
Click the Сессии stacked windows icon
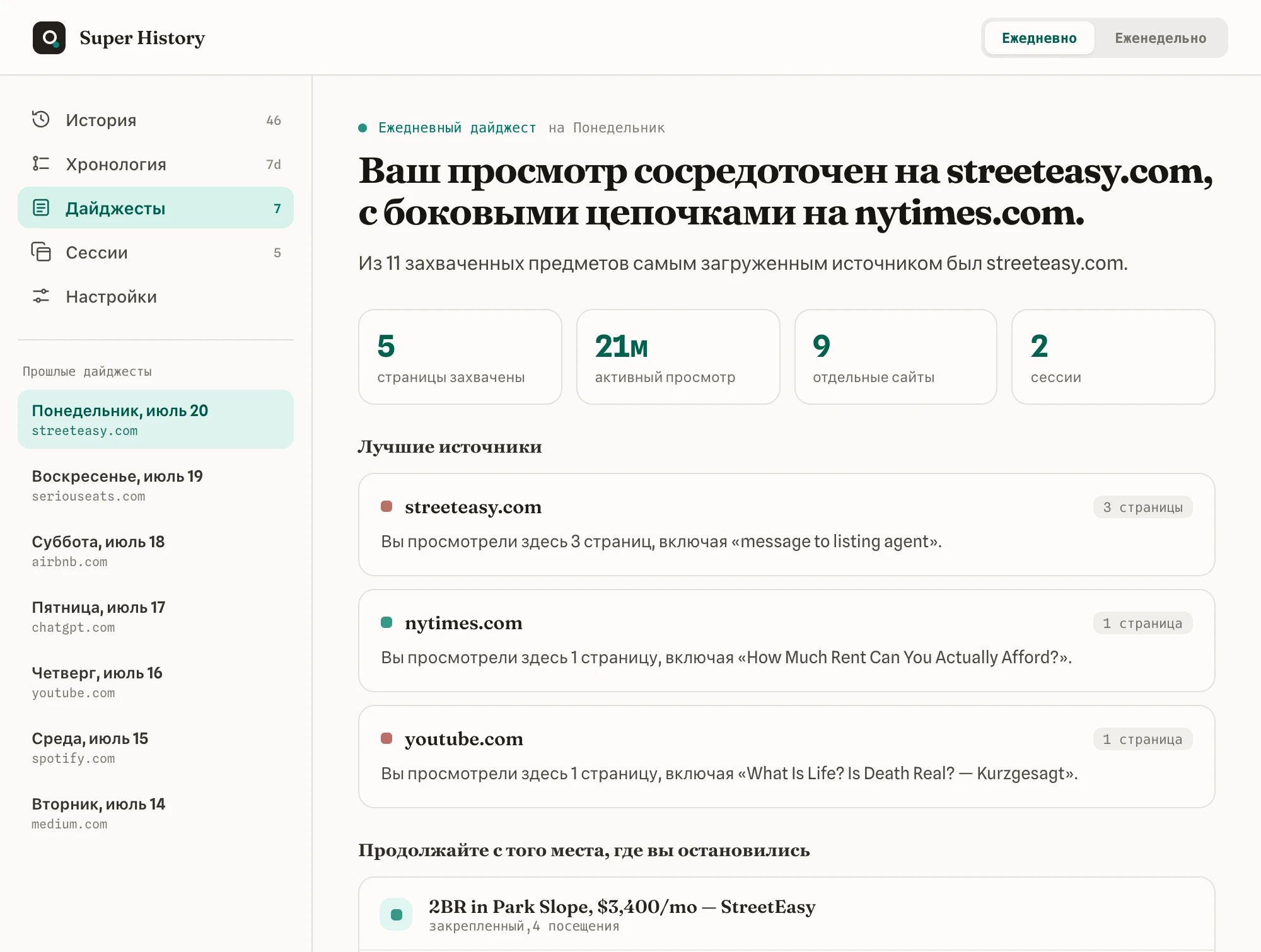(41, 252)
